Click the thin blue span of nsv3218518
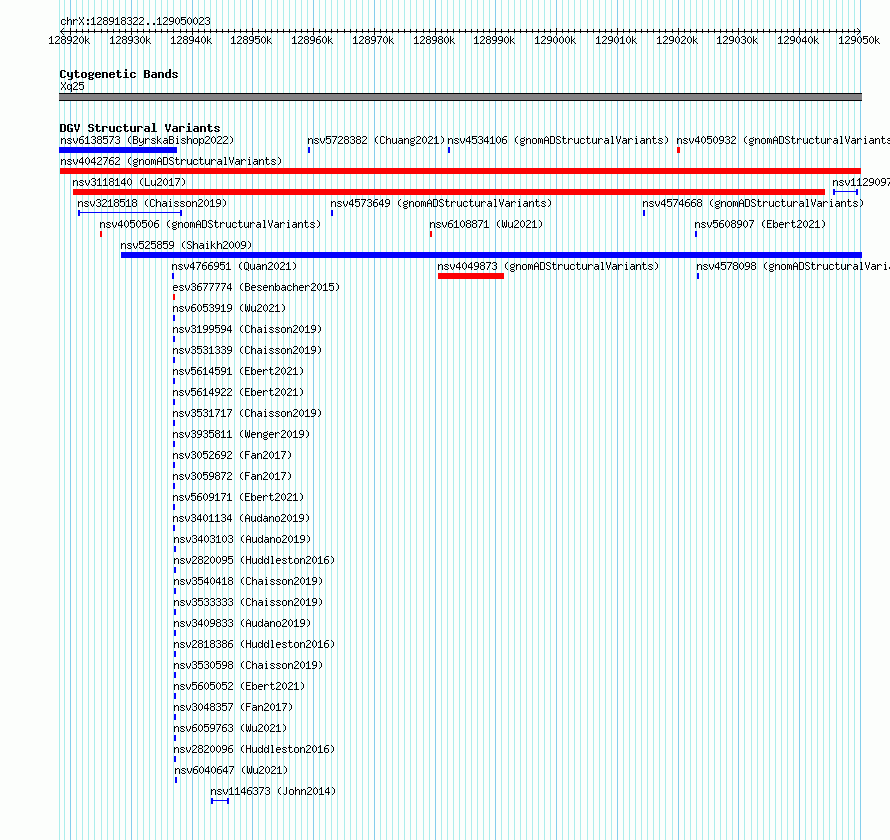This screenshot has width=890, height=840. [130, 213]
